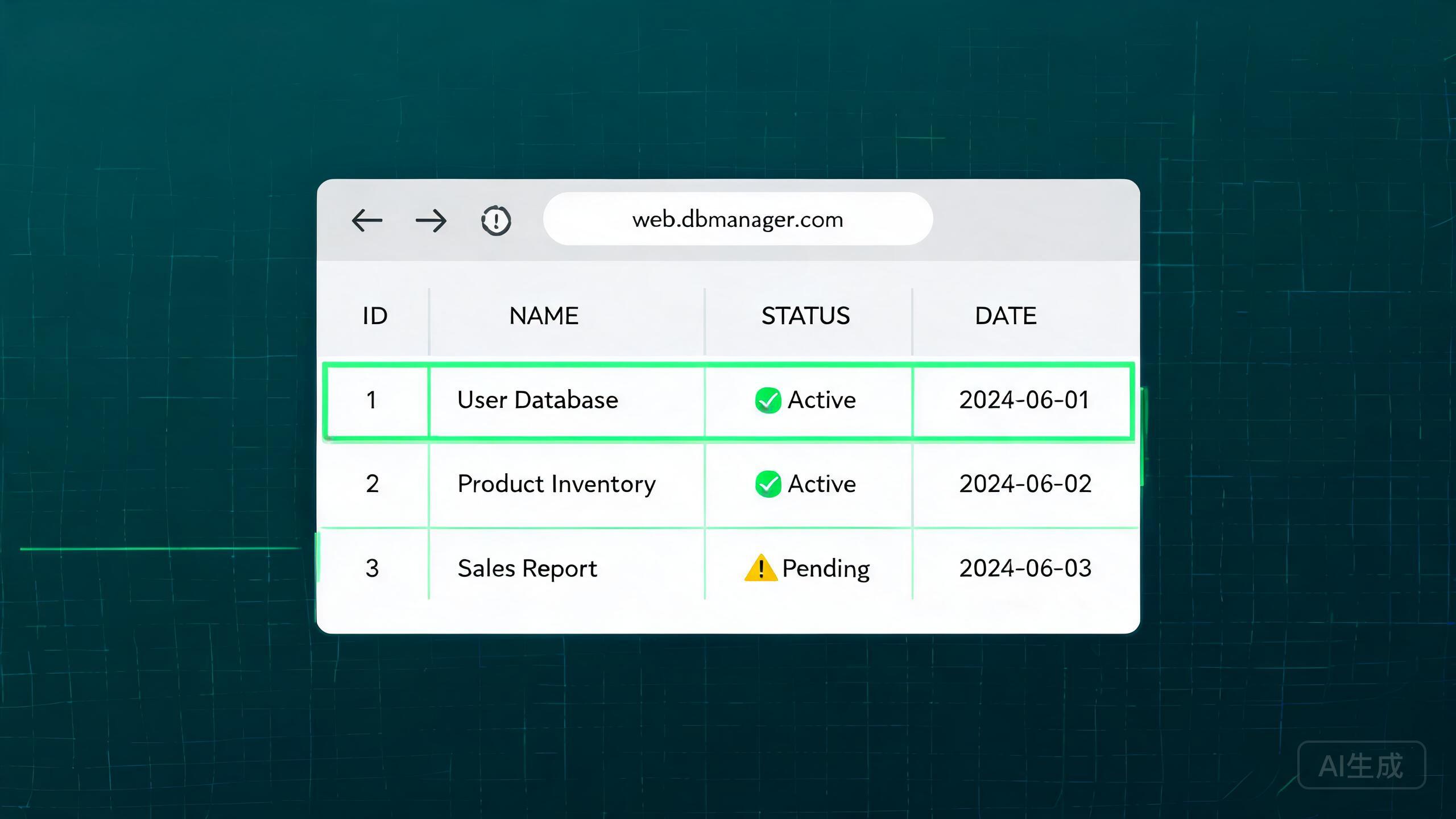Click the green checkmark in Product Inventory row
1456x819 pixels.
point(768,484)
